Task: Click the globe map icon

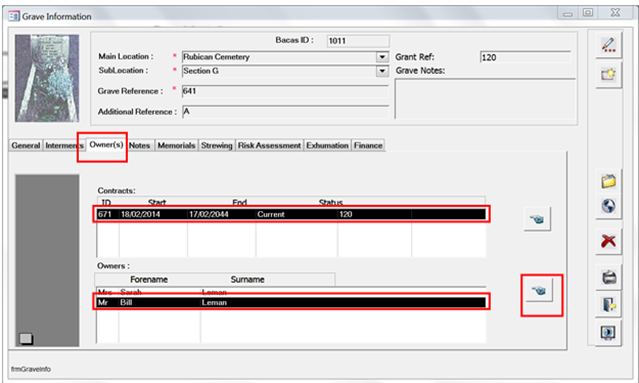Action: tap(608, 206)
